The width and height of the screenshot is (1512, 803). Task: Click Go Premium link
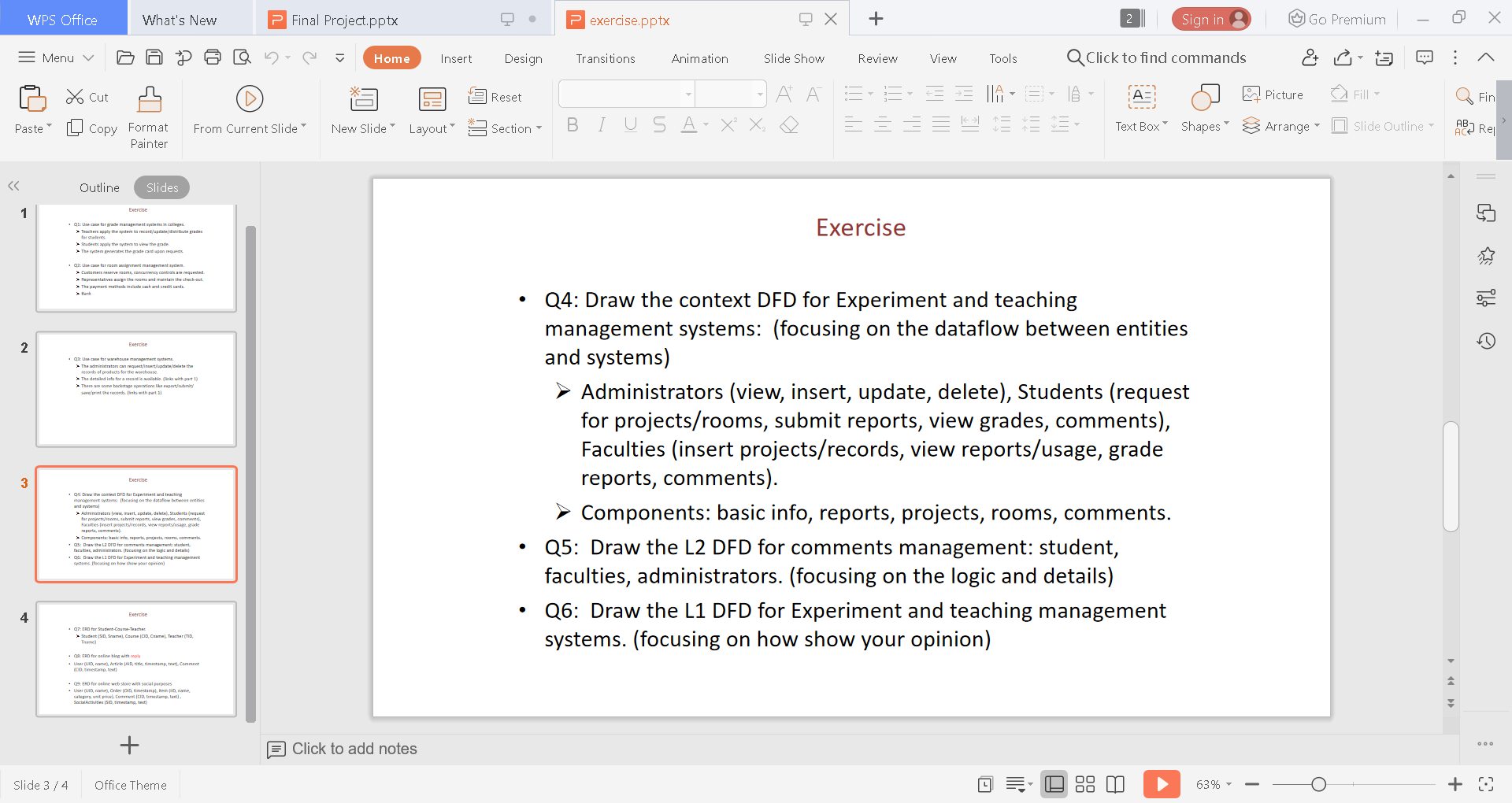coord(1337,20)
